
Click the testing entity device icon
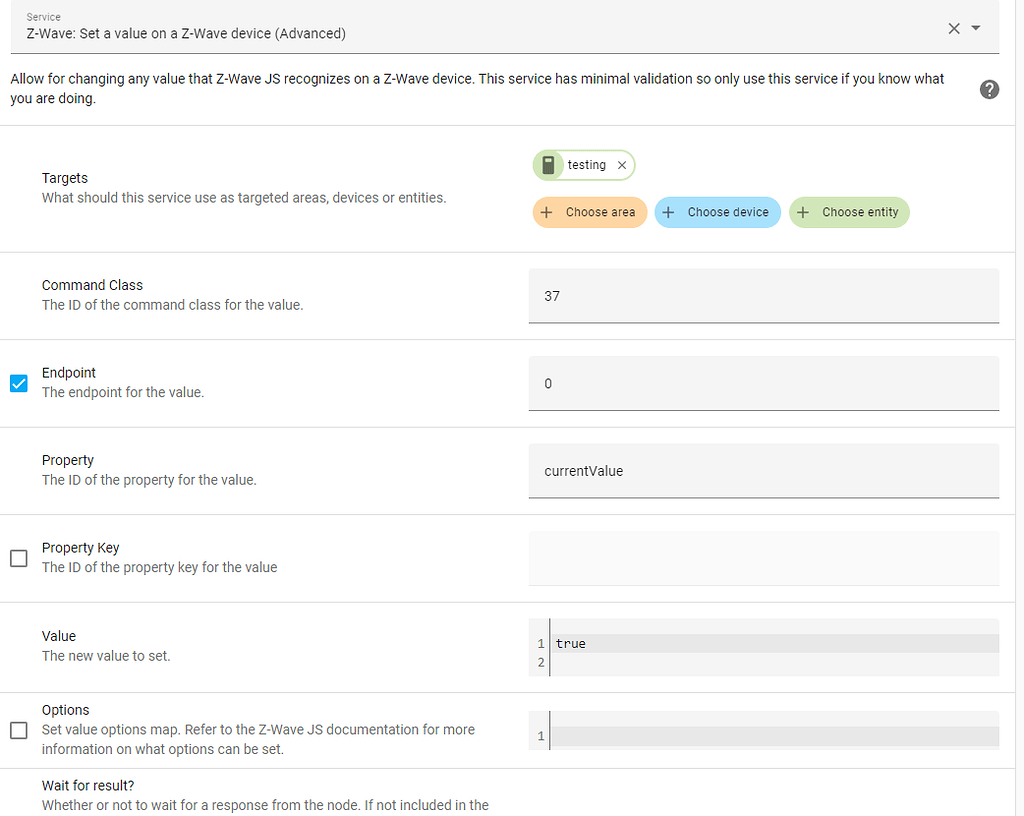(548, 165)
